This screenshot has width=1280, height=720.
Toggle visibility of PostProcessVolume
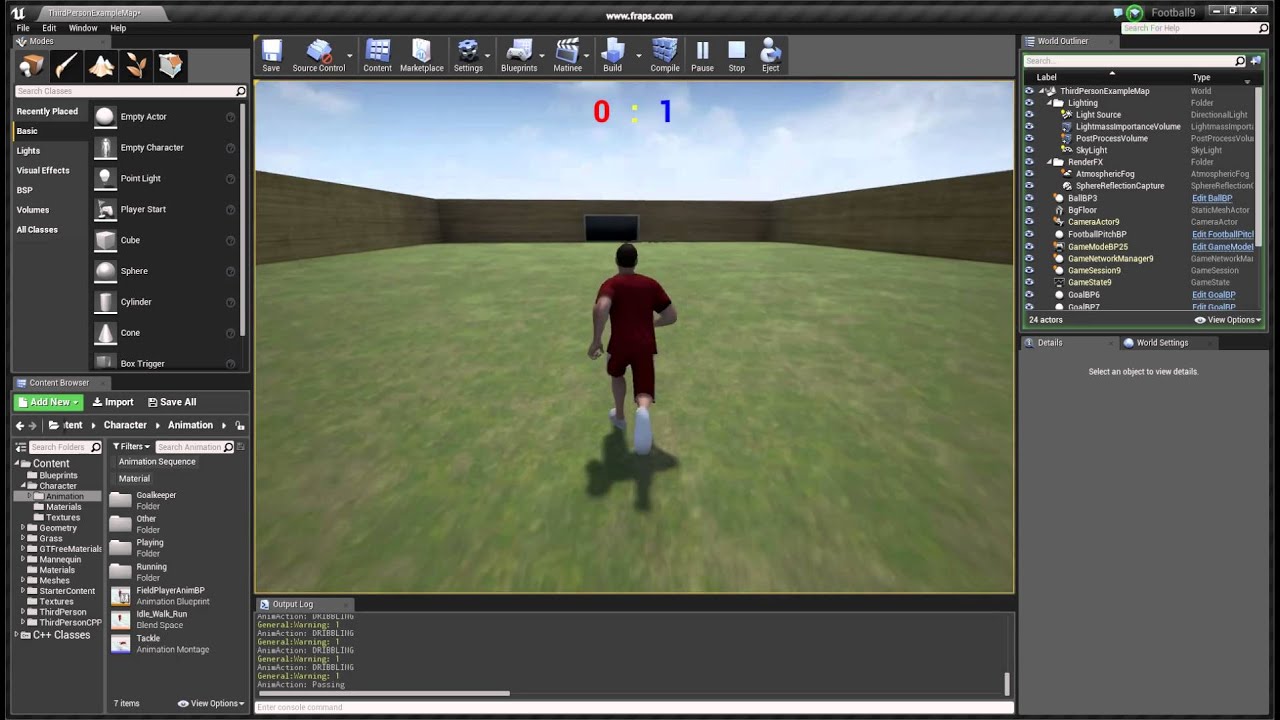1029,138
